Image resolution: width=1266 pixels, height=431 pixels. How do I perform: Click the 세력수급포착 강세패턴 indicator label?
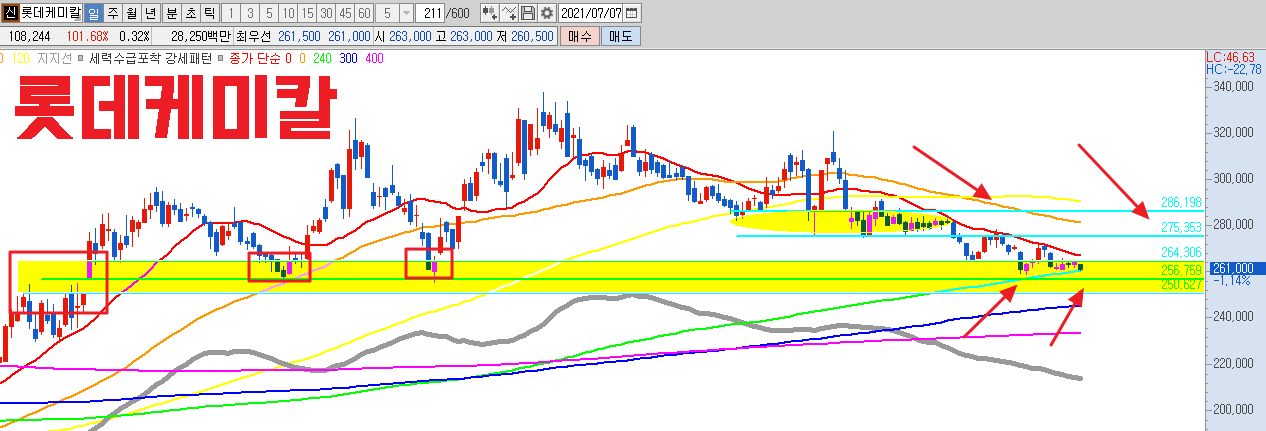pos(151,59)
